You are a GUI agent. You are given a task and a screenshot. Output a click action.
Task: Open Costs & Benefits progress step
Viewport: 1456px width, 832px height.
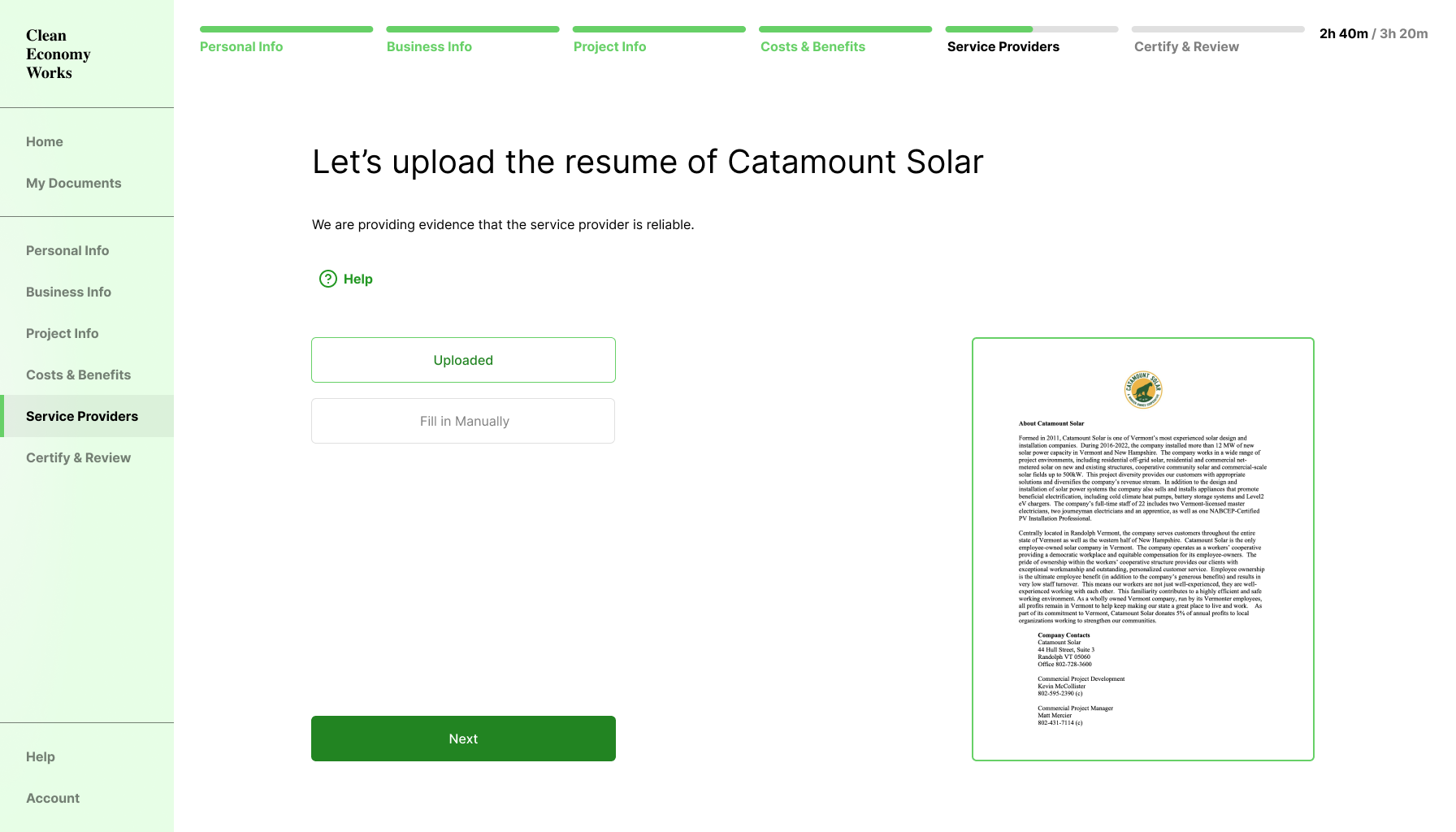pos(812,46)
